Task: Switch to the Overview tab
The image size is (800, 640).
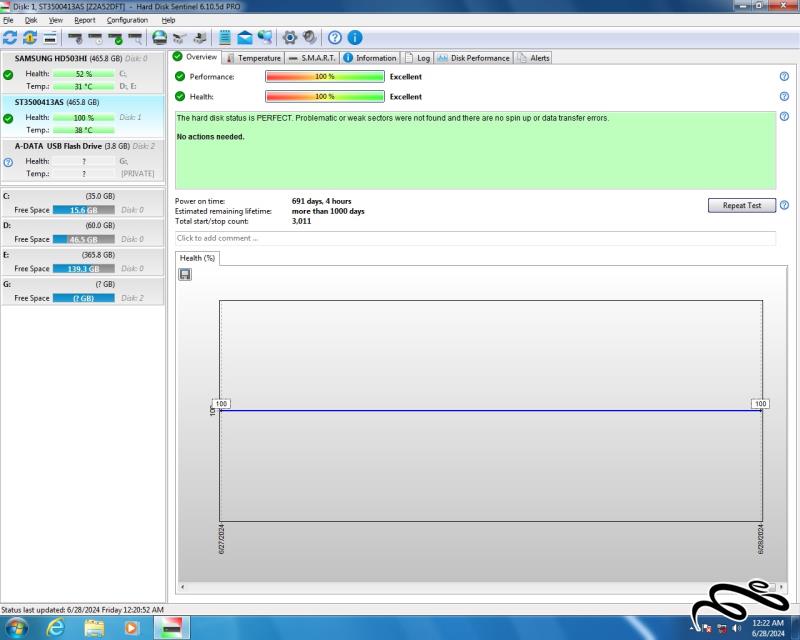Action: [x=195, y=57]
